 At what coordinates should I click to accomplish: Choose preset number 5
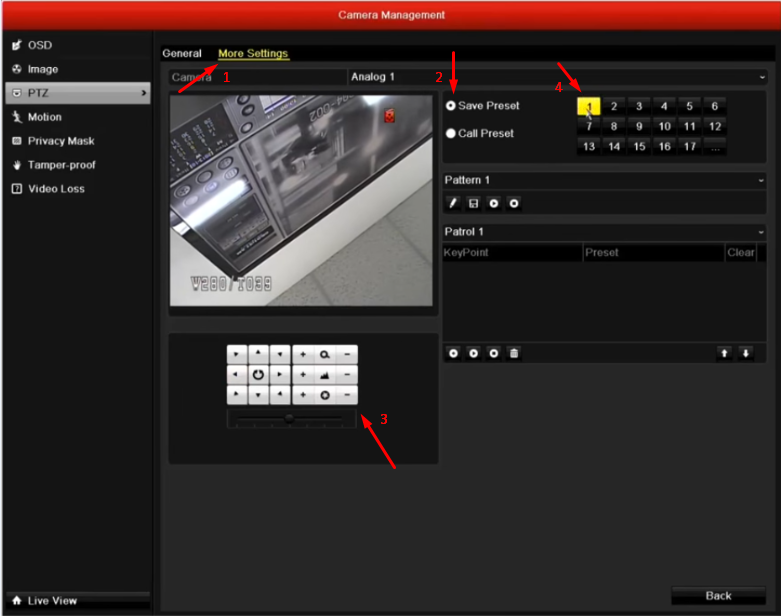(689, 106)
